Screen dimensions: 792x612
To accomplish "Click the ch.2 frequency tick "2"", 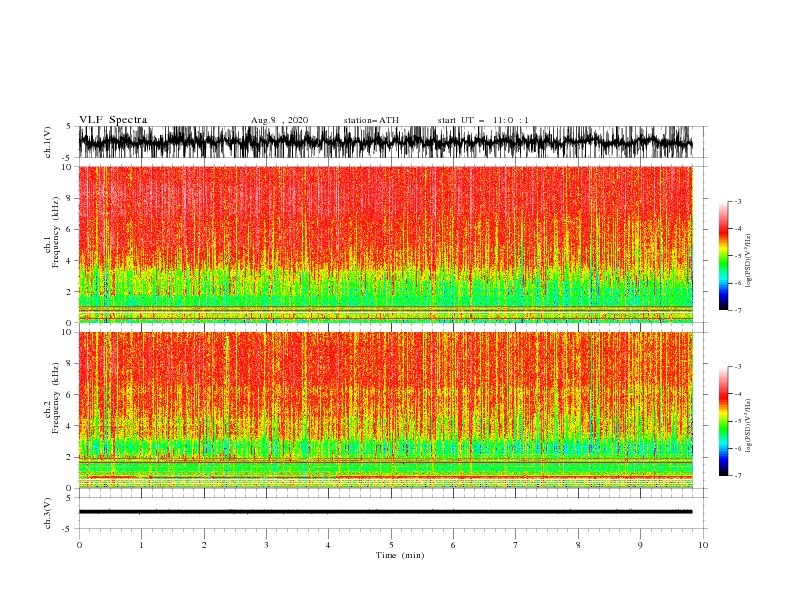I will coord(69,457).
